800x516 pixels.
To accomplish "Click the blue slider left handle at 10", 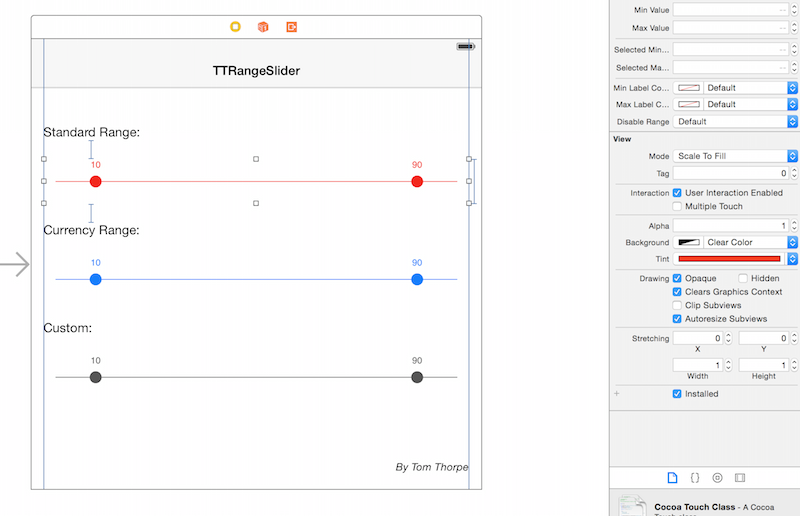I will 95,279.
